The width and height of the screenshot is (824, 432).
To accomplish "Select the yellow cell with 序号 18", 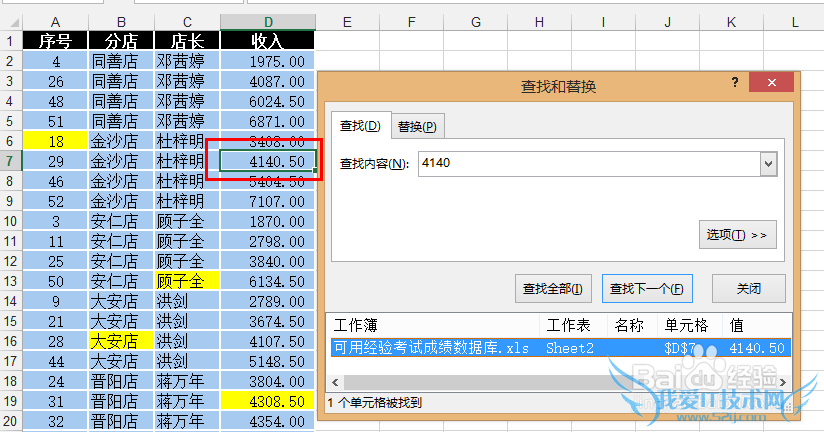I will 55,141.
